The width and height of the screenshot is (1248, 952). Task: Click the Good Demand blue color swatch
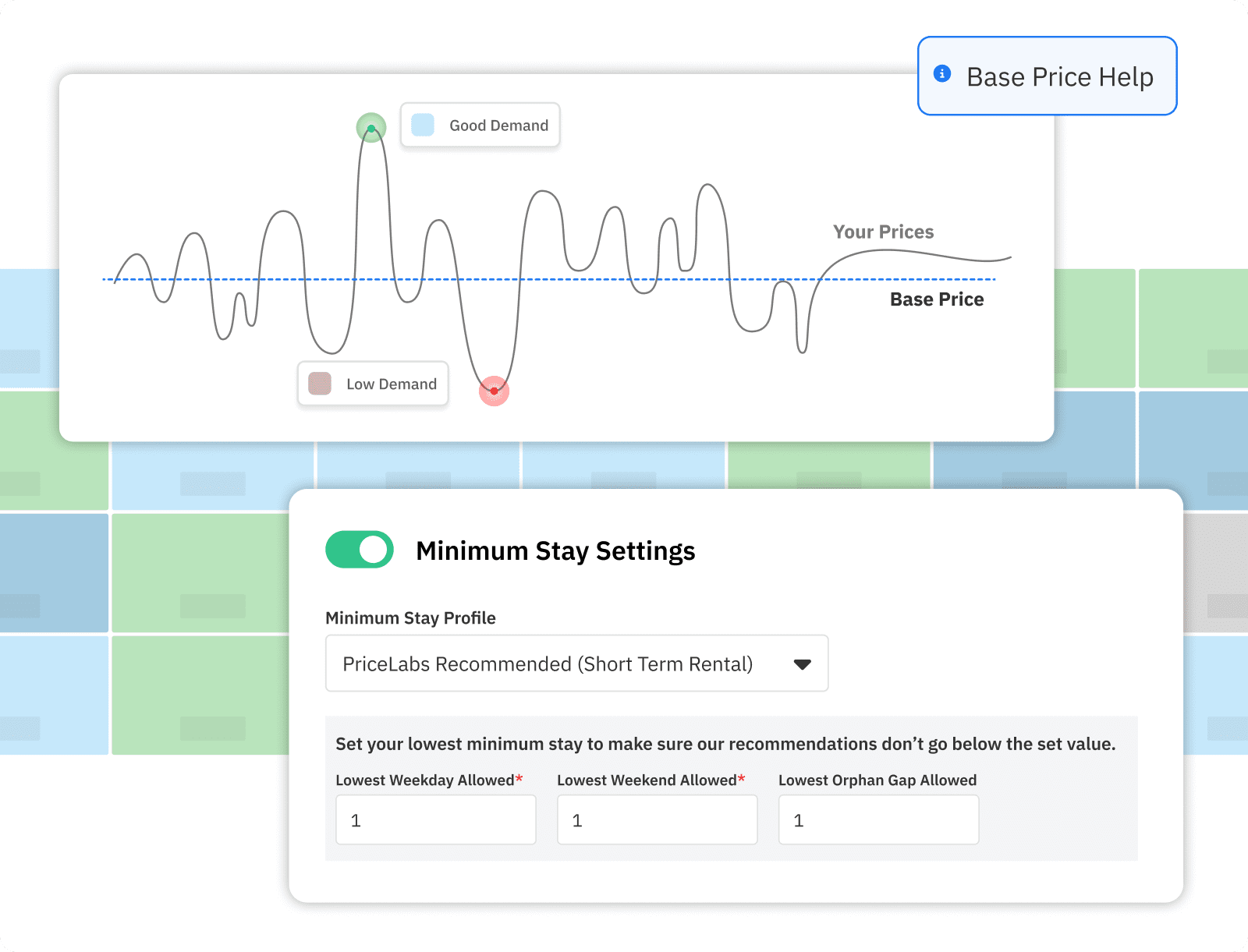coord(423,125)
